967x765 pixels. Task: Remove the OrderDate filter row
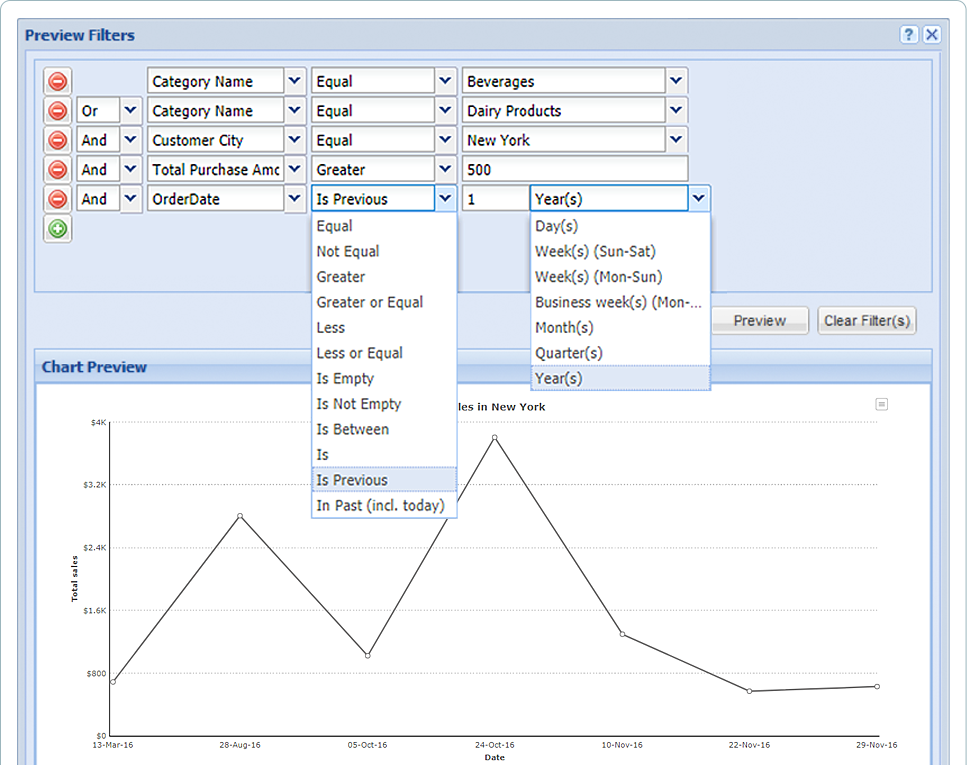[57, 199]
